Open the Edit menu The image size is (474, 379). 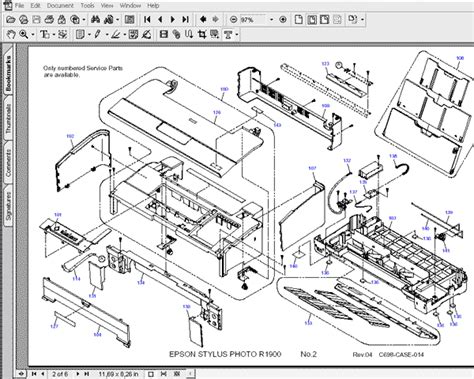[x=35, y=6]
